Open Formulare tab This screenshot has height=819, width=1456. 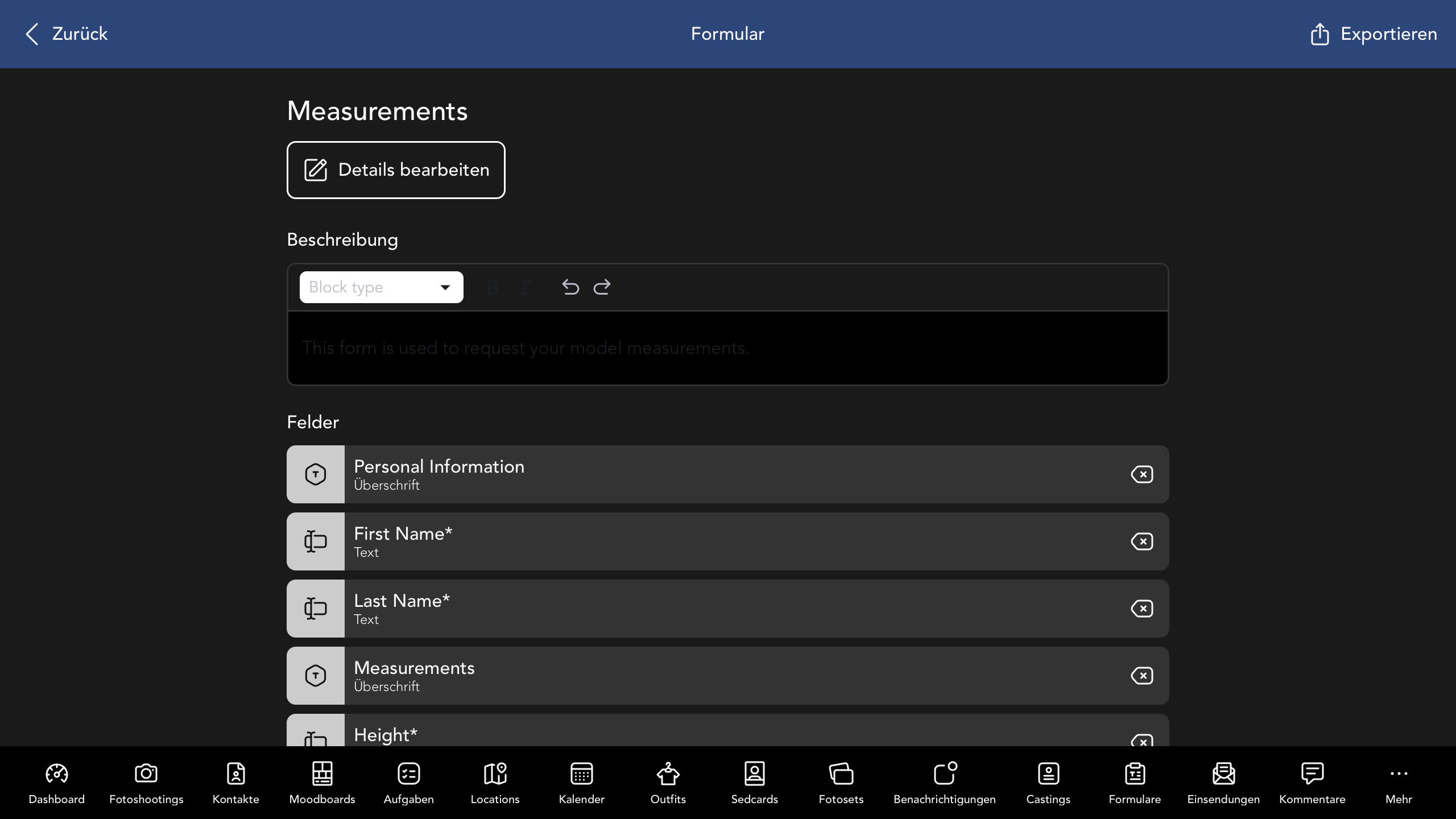[1135, 783]
